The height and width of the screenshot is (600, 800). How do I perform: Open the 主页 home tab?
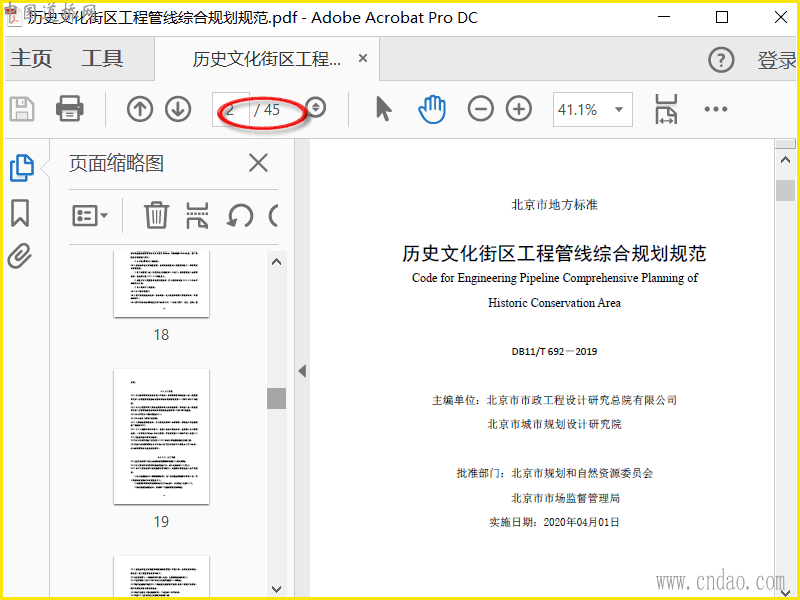point(32,58)
